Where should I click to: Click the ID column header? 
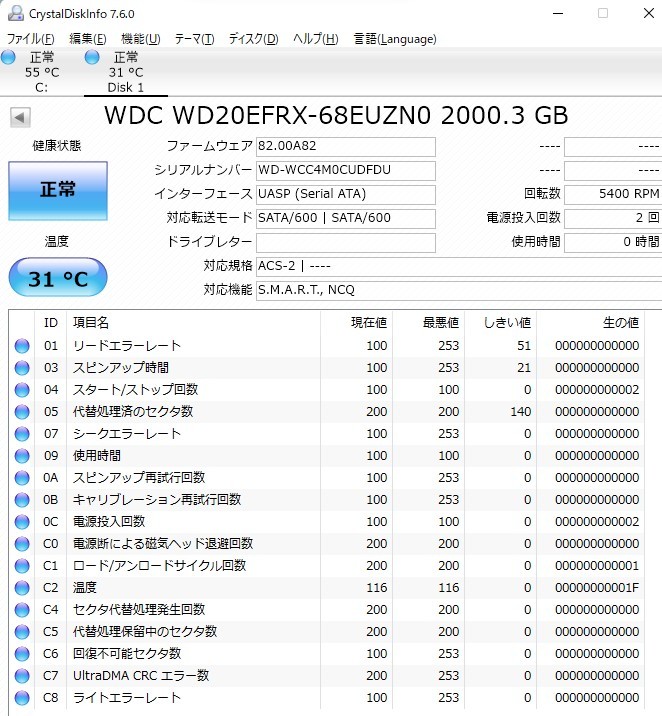(x=51, y=323)
